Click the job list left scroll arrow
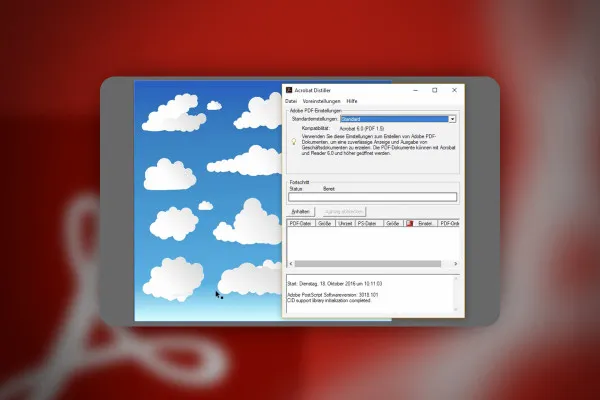This screenshot has width=600, height=400. (x=291, y=263)
